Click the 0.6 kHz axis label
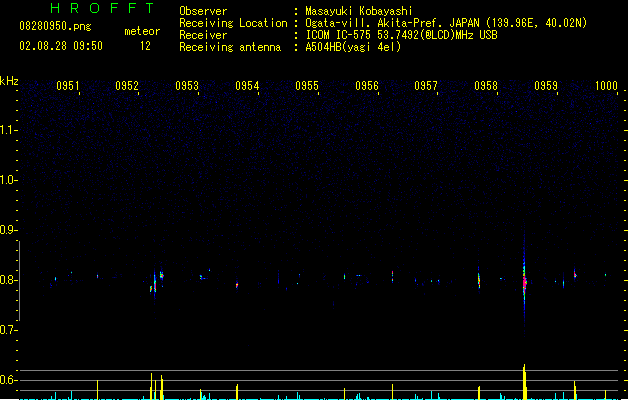Image resolution: width=629 pixels, height=400 pixels. tap(9, 380)
